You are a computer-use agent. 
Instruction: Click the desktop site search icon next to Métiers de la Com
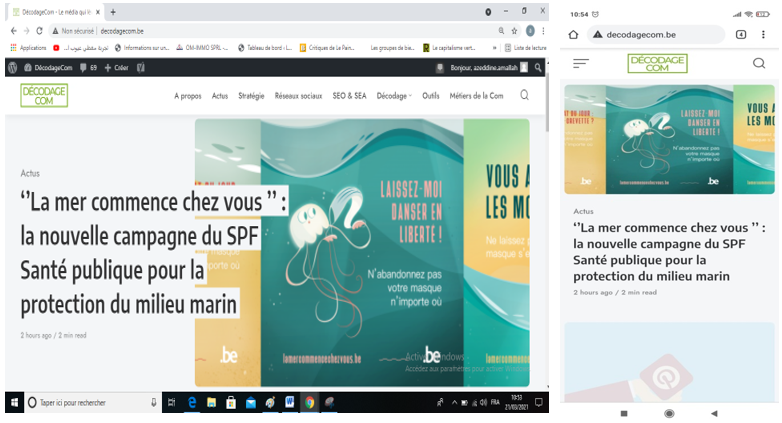[x=524, y=95]
